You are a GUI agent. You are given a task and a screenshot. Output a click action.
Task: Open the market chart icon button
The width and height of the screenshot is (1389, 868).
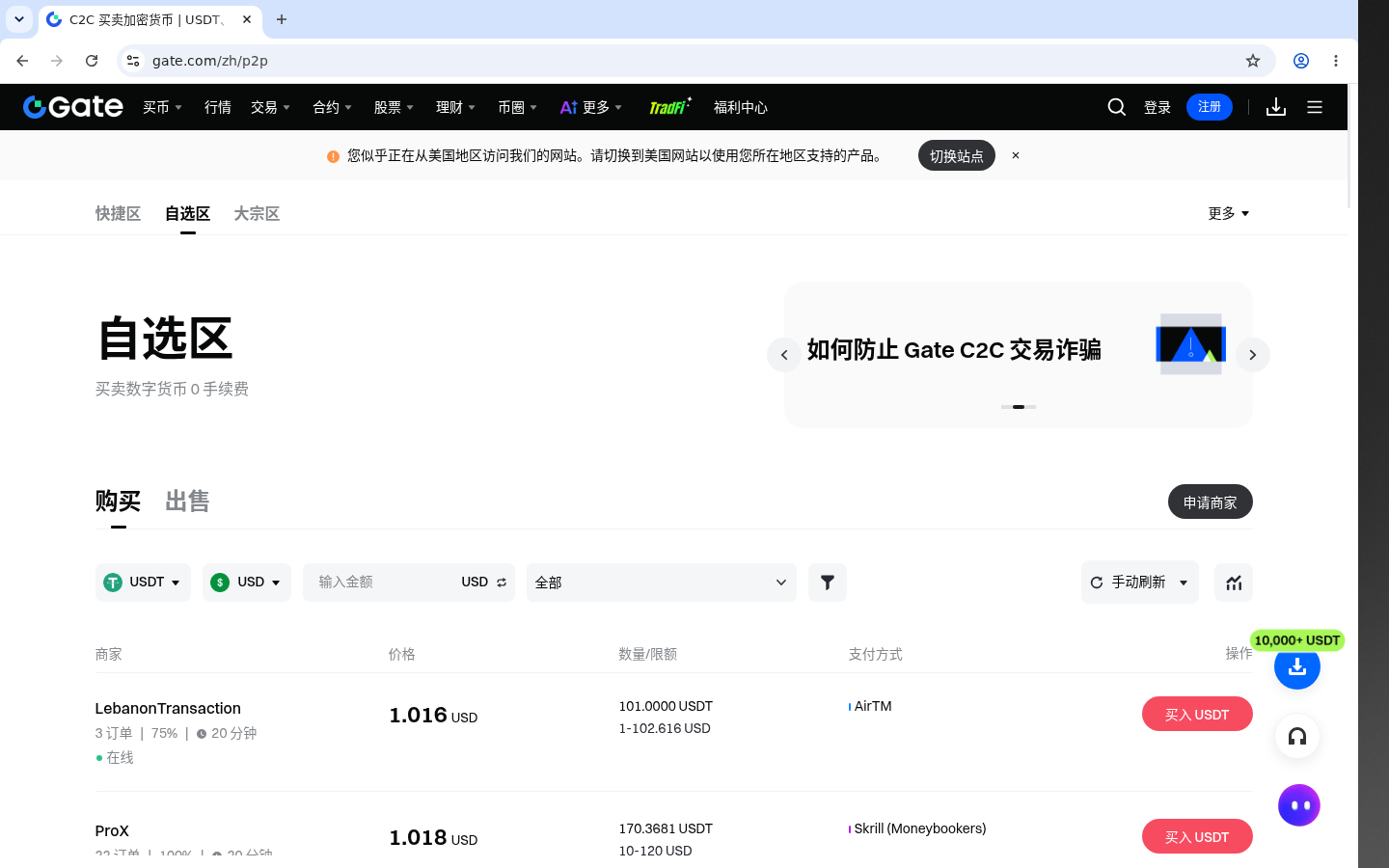tap(1234, 583)
